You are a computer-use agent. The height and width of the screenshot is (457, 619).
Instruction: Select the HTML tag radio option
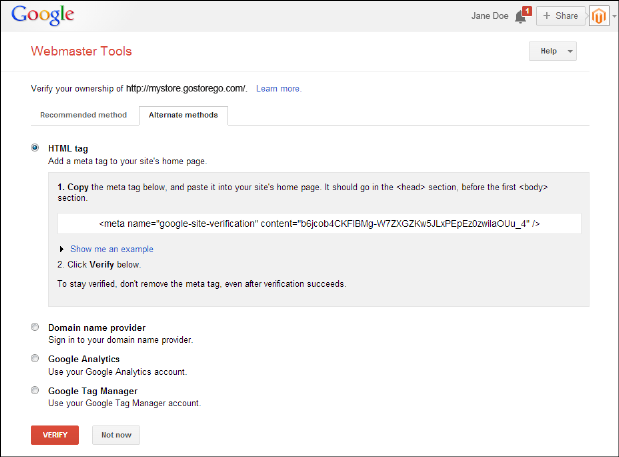pos(36,148)
